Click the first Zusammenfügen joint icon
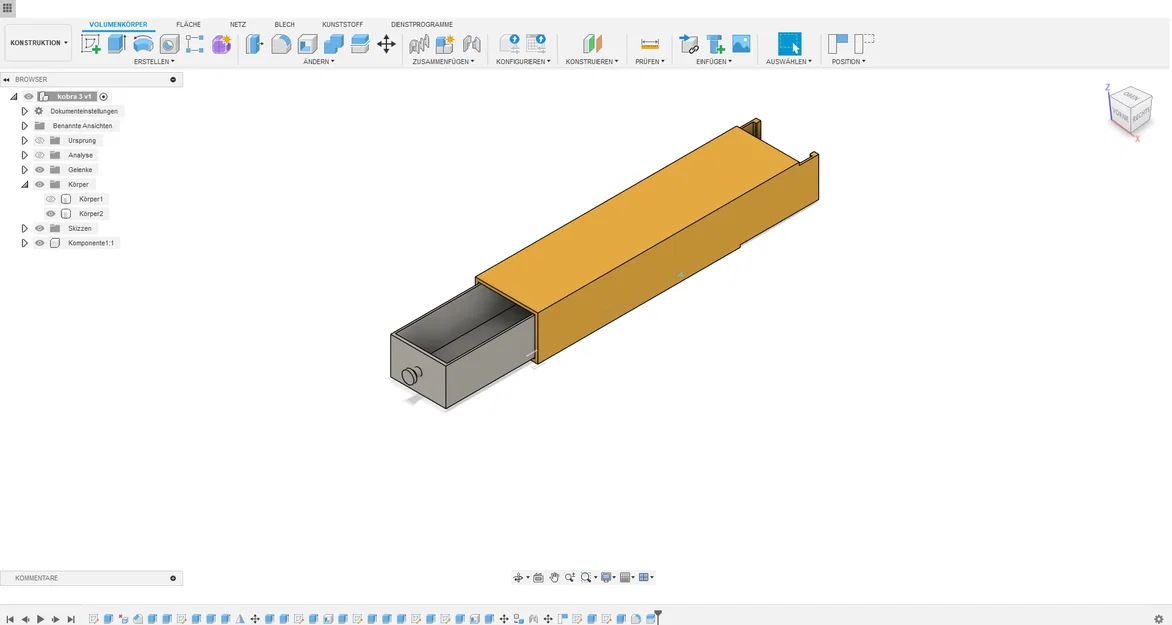This screenshot has height=625, width=1172. click(419, 44)
